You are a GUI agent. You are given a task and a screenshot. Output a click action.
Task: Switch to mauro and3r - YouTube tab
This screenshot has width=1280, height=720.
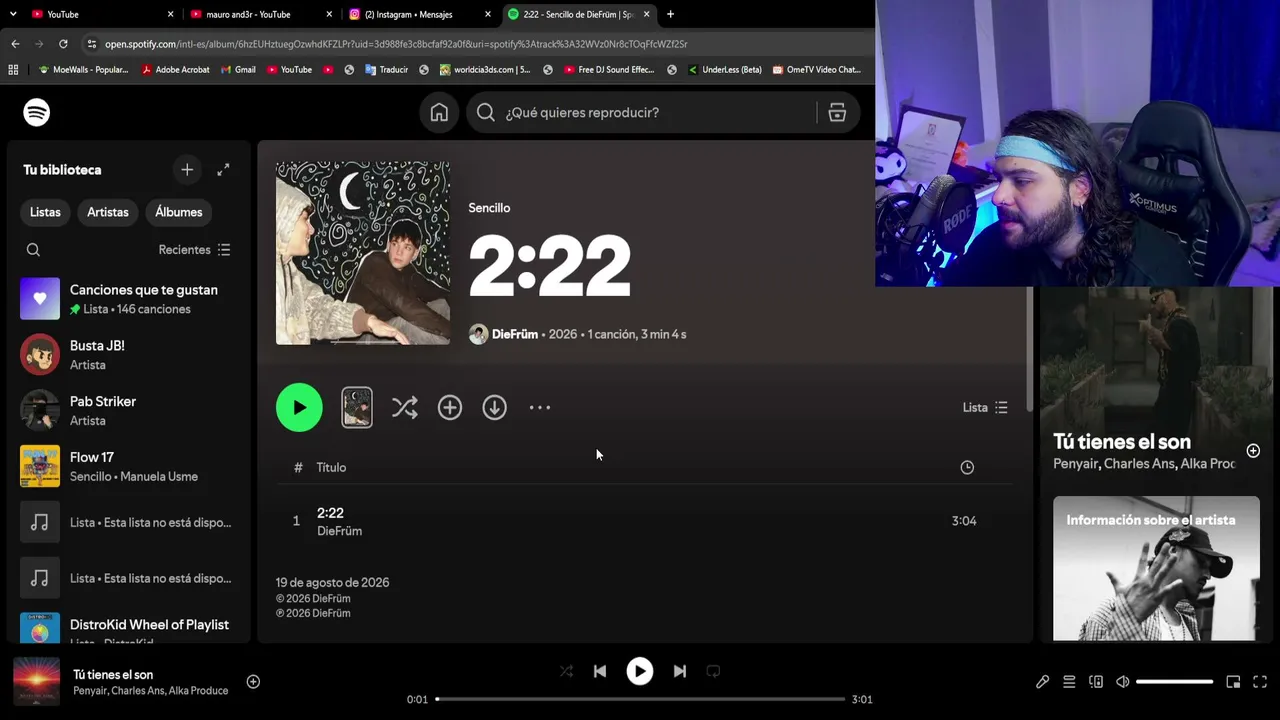pos(262,14)
